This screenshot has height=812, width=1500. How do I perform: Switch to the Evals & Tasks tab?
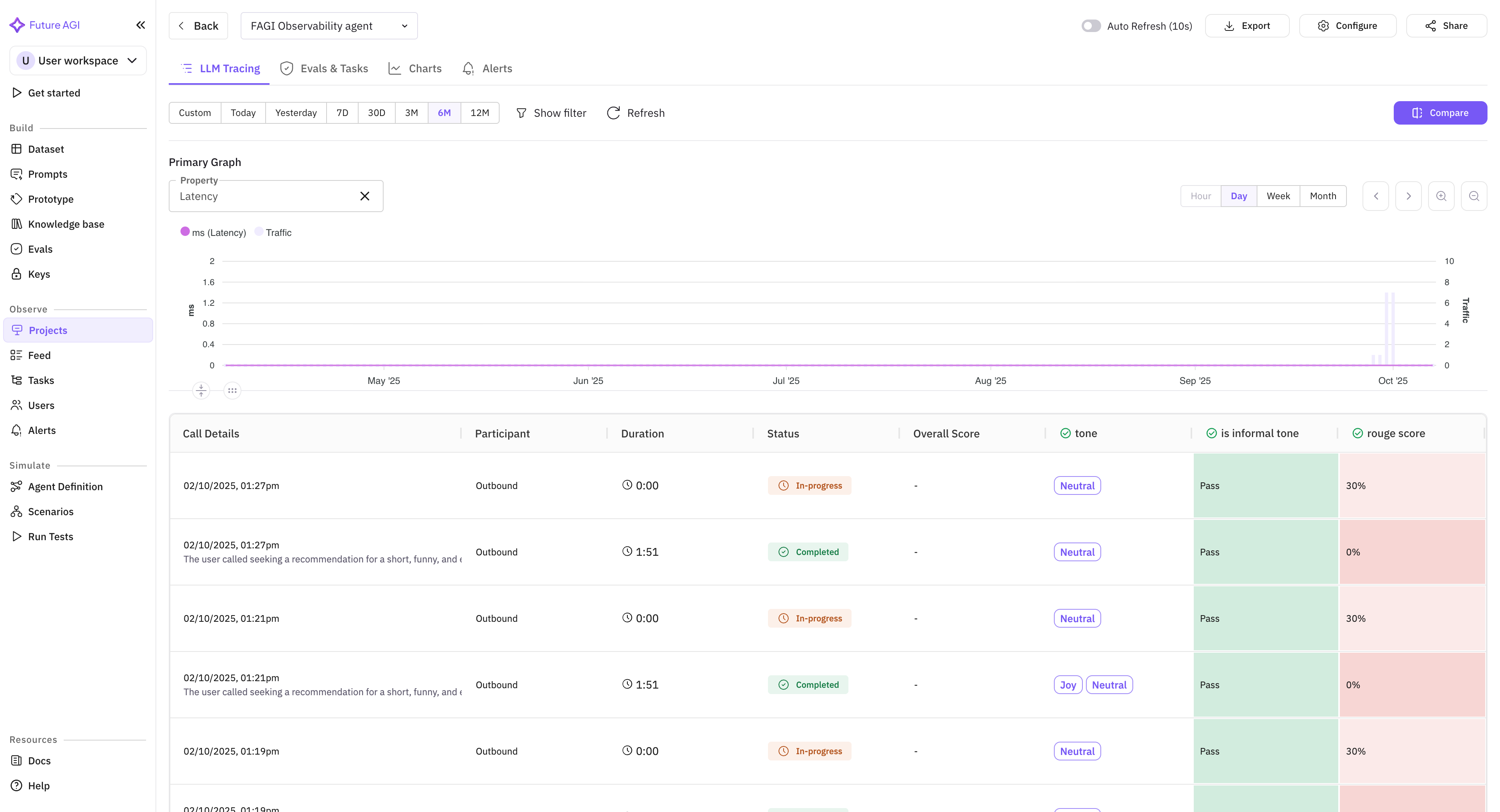(334, 68)
